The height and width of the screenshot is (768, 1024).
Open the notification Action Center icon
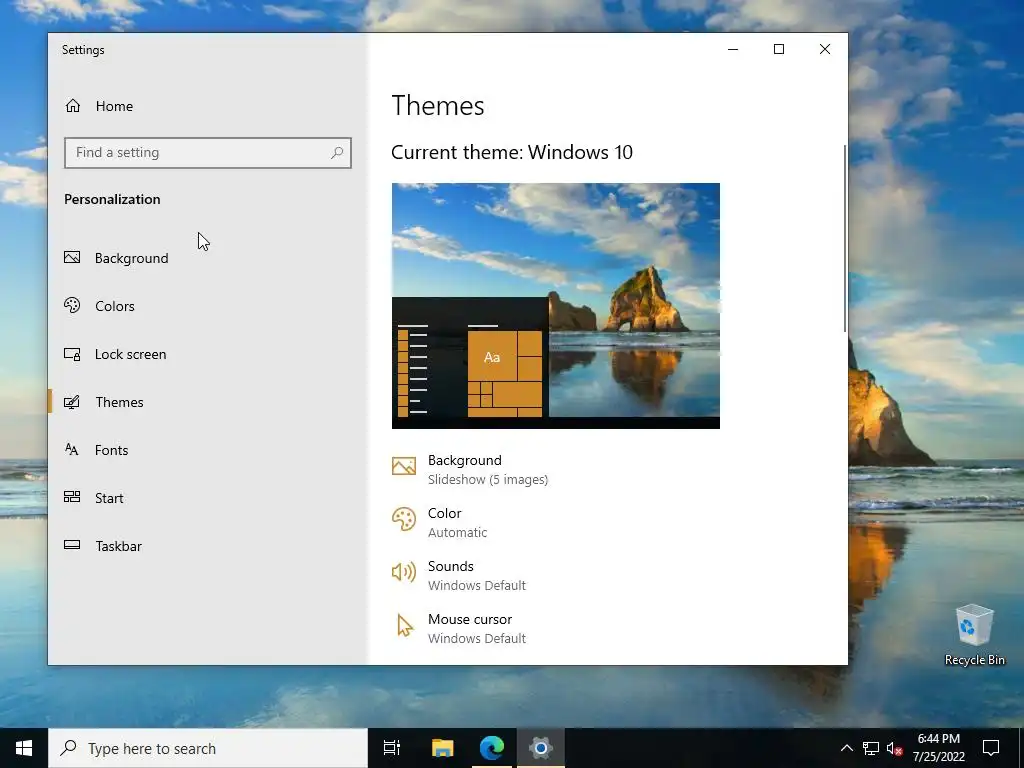click(991, 748)
